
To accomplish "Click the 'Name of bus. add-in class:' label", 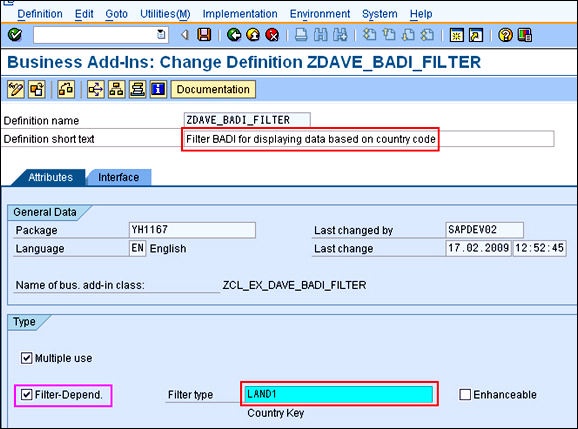I will (x=80, y=285).
